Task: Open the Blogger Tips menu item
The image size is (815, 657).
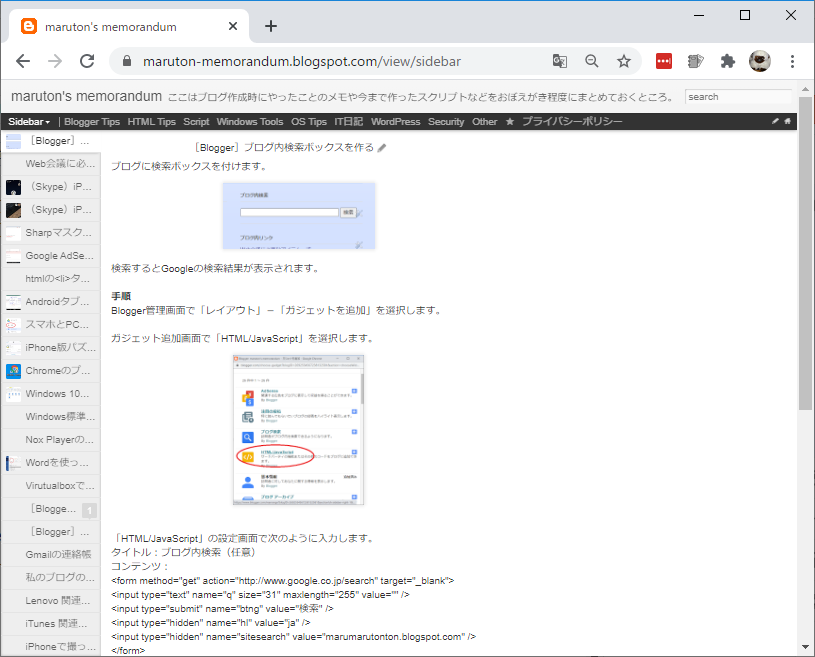Action: pyautogui.click(x=92, y=122)
